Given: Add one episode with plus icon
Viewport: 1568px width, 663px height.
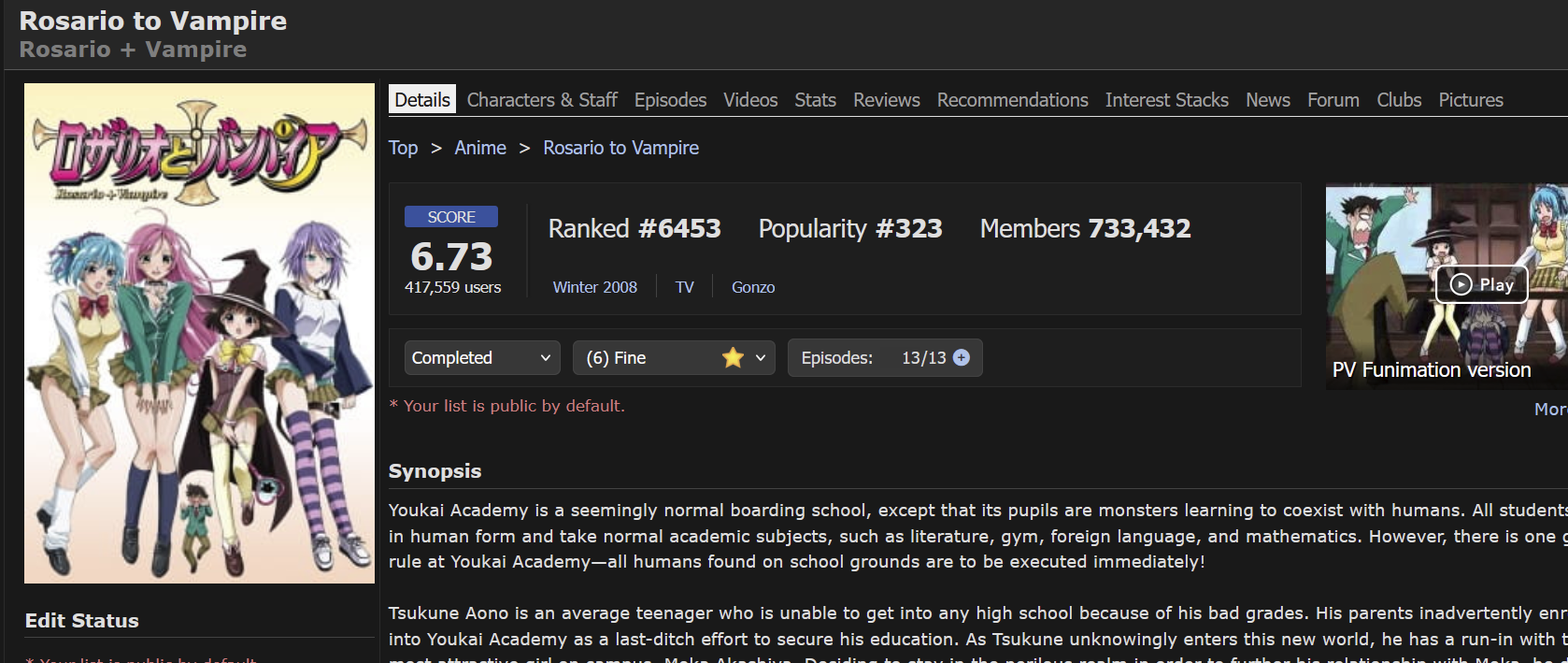Looking at the screenshot, I should (961, 357).
